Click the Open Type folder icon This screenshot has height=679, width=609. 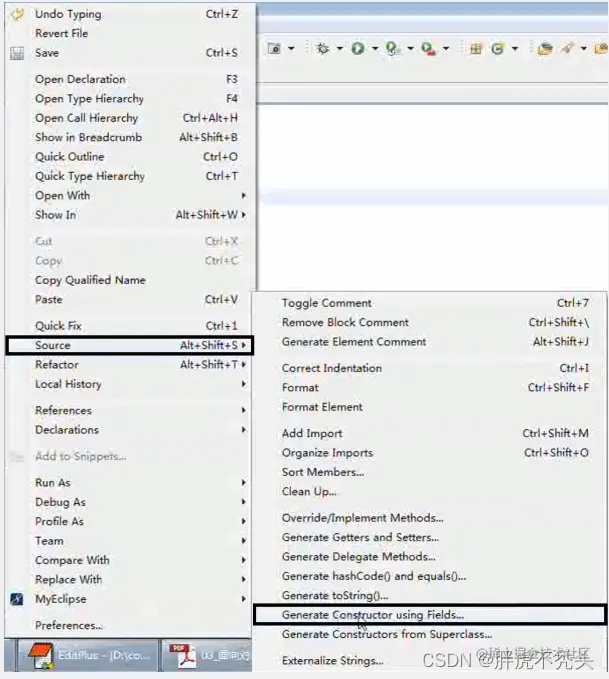[x=545, y=48]
